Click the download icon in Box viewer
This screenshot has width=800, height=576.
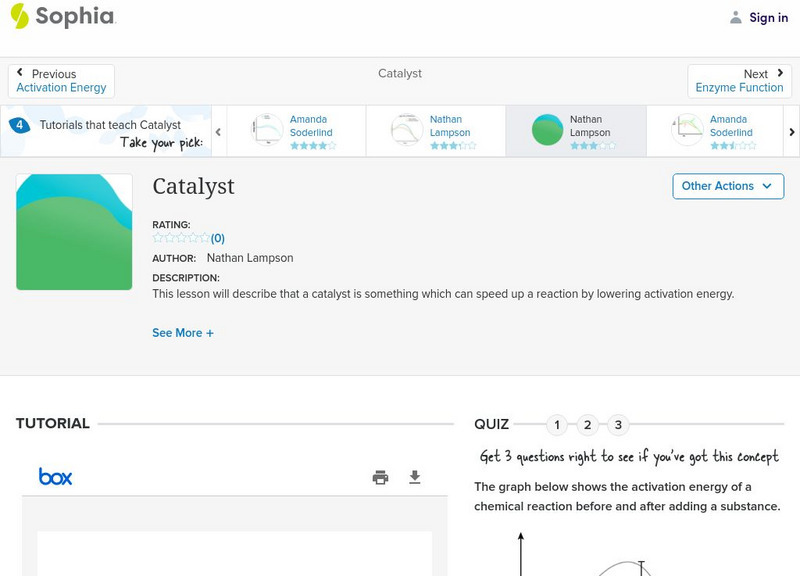pyautogui.click(x=415, y=477)
